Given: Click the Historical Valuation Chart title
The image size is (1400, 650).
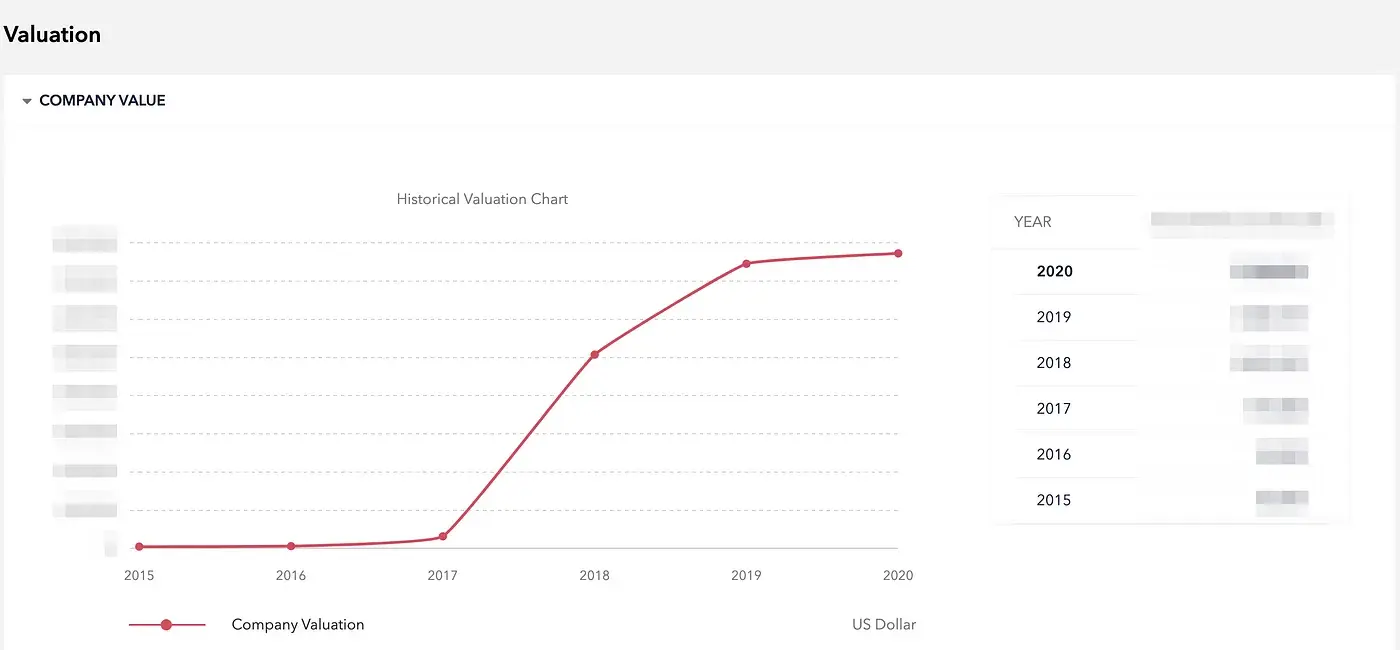Looking at the screenshot, I should point(482,199).
